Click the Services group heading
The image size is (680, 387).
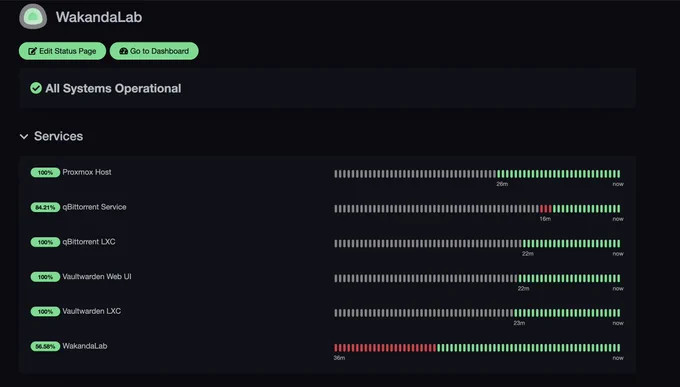59,136
